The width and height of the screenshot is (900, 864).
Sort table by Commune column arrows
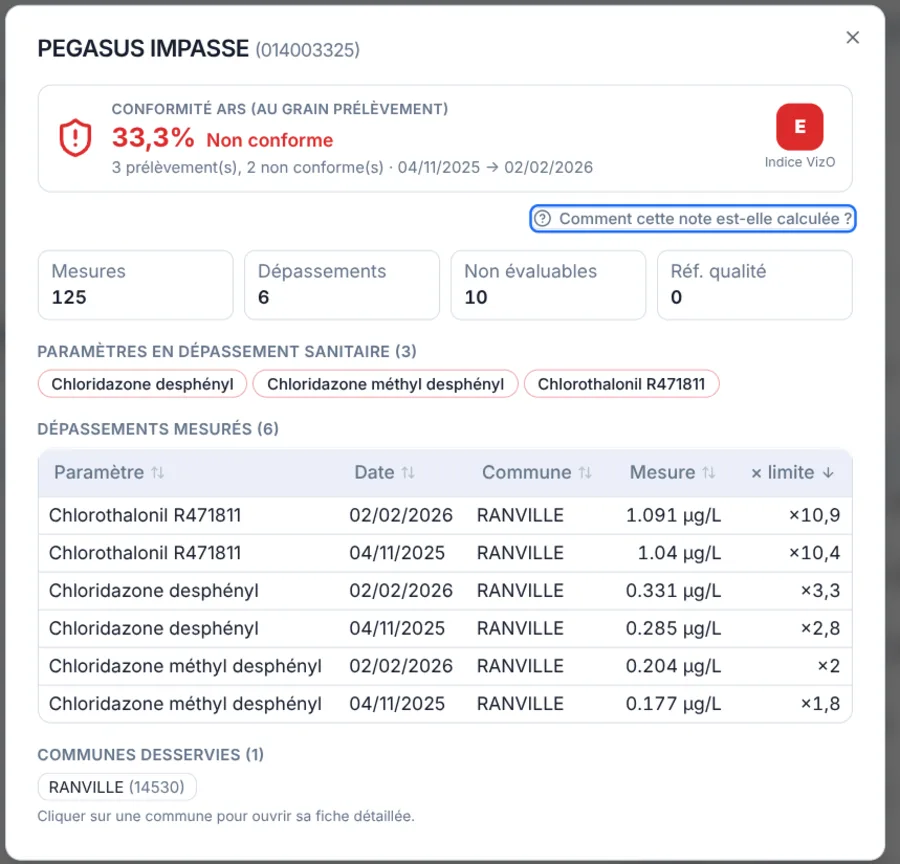point(585,472)
